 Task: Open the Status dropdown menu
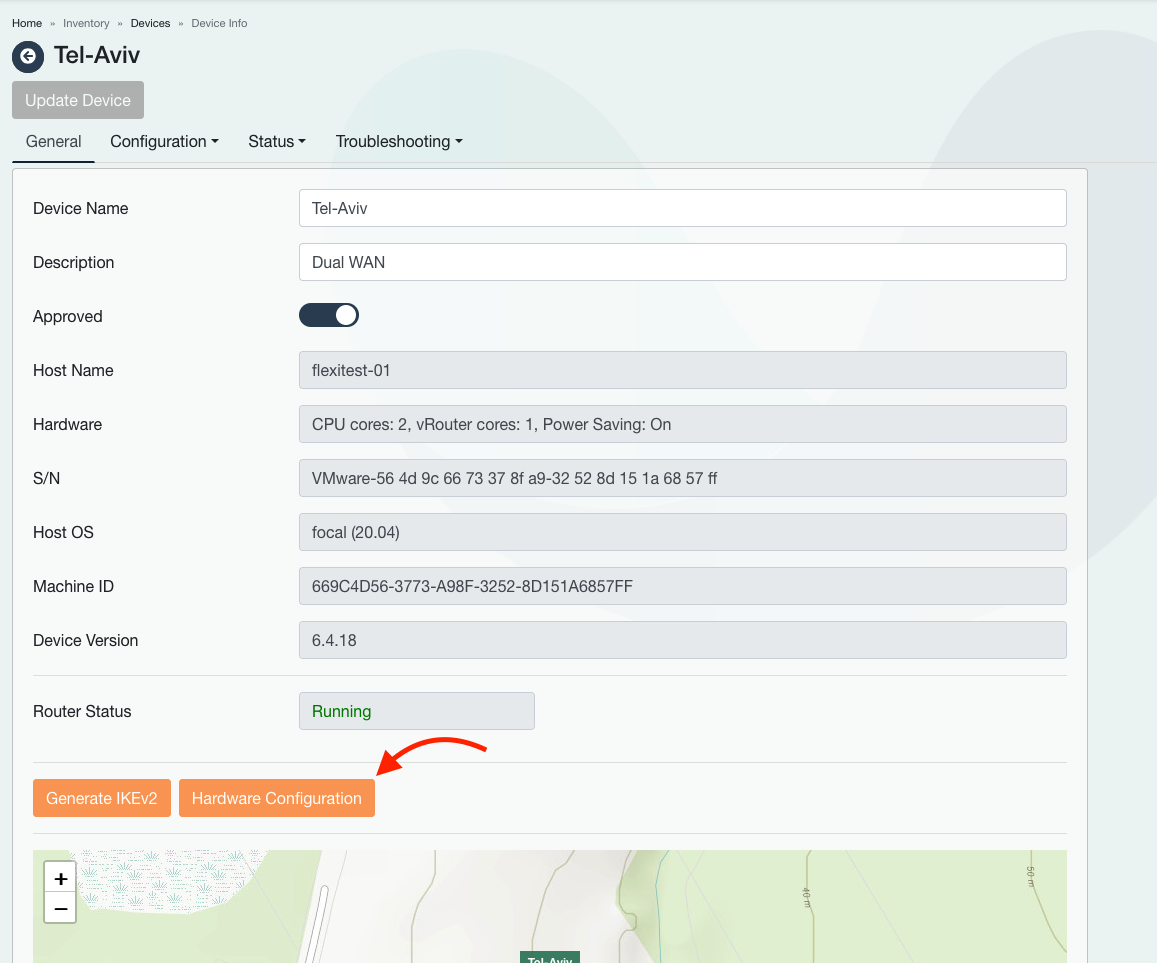coord(277,141)
